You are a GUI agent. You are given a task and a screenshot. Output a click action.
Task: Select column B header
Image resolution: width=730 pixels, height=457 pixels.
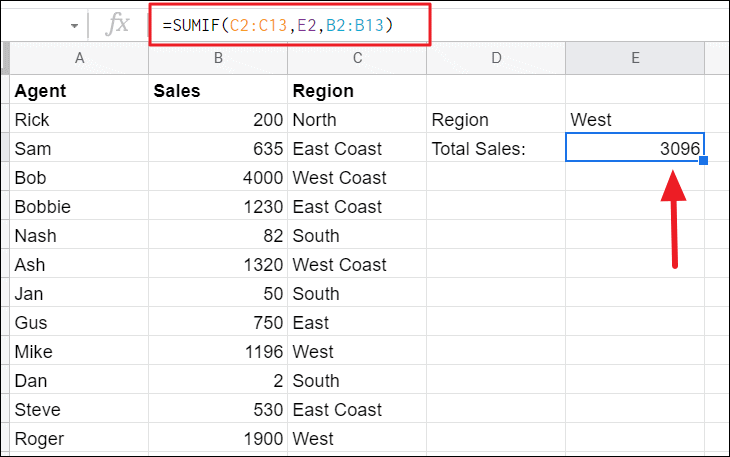coord(217,59)
